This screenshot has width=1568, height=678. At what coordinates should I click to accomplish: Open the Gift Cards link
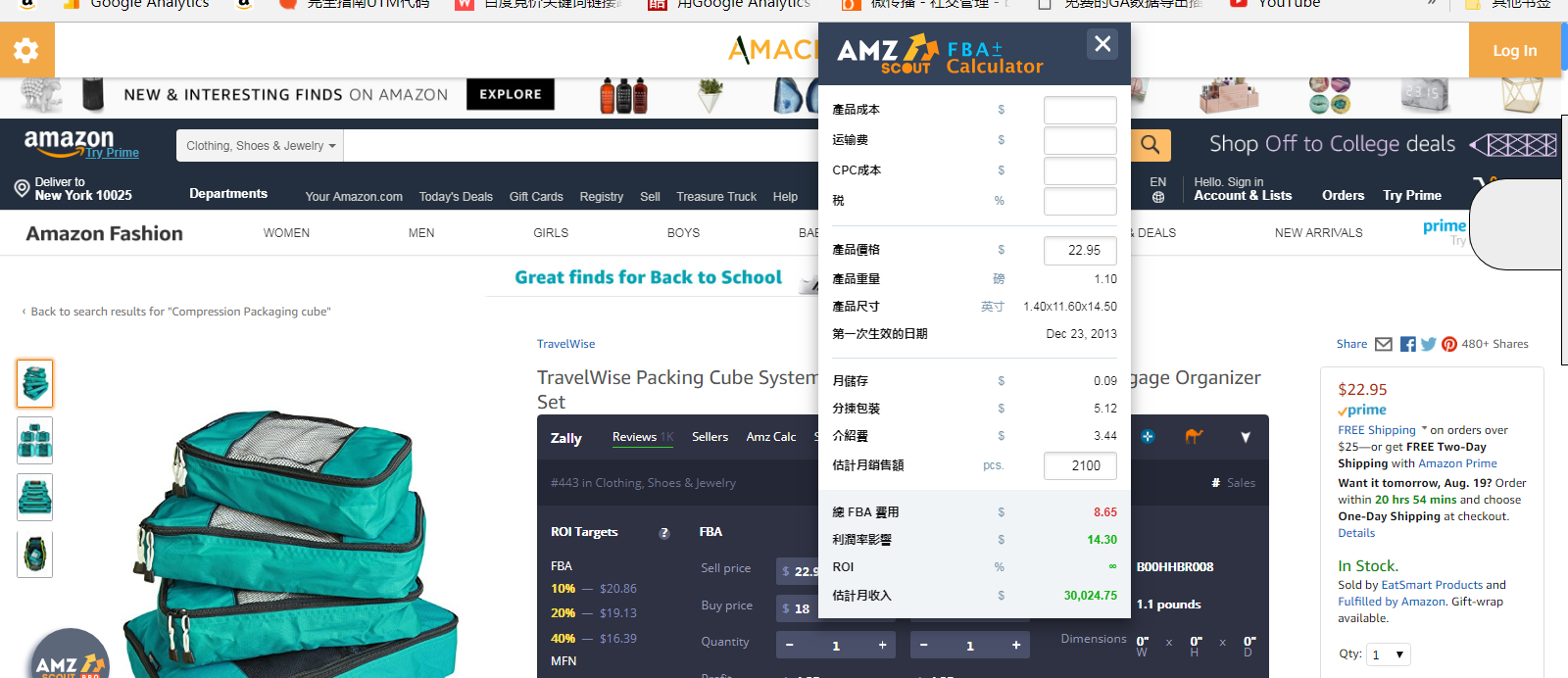click(536, 197)
